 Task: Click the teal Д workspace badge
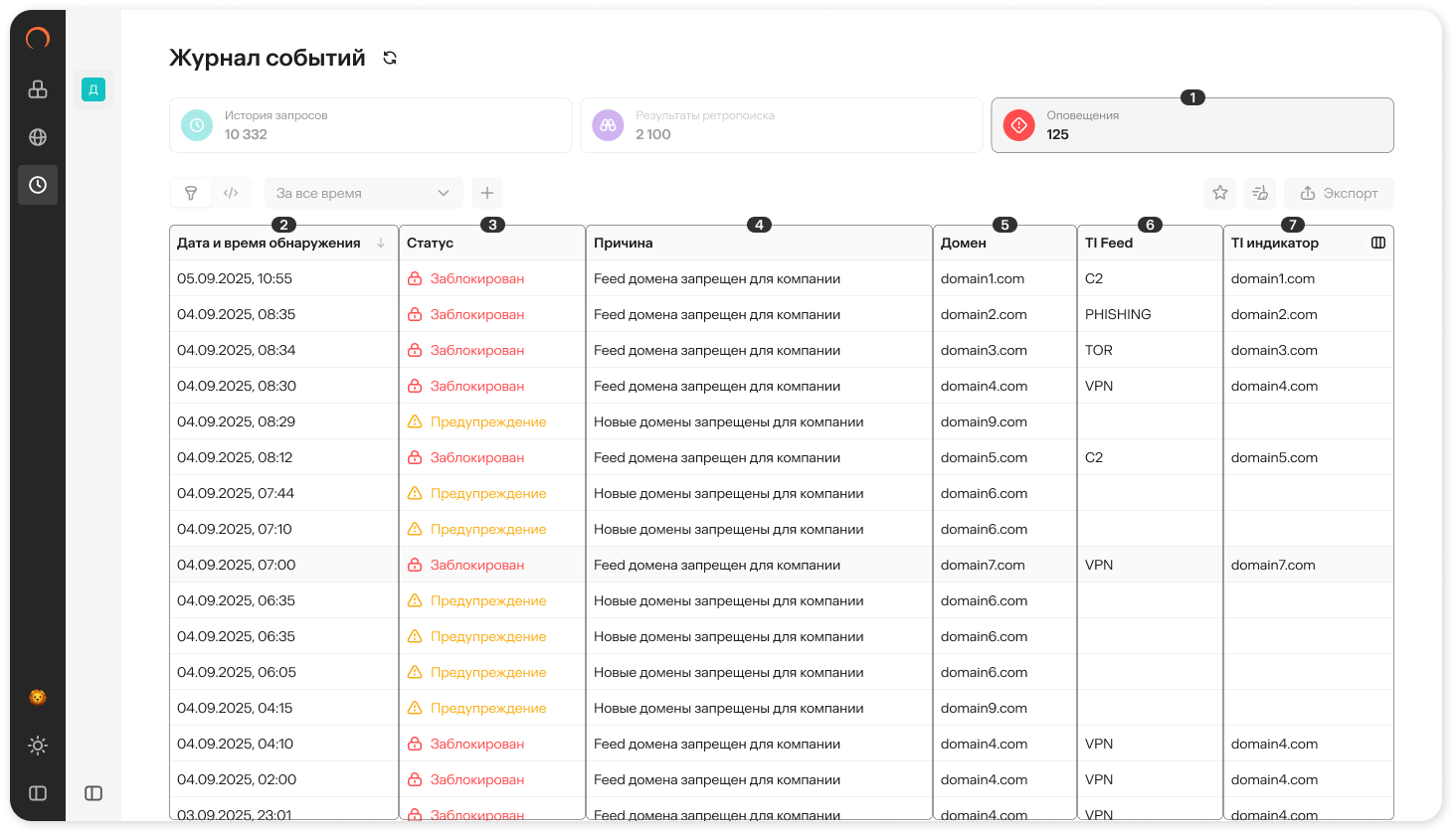(93, 90)
